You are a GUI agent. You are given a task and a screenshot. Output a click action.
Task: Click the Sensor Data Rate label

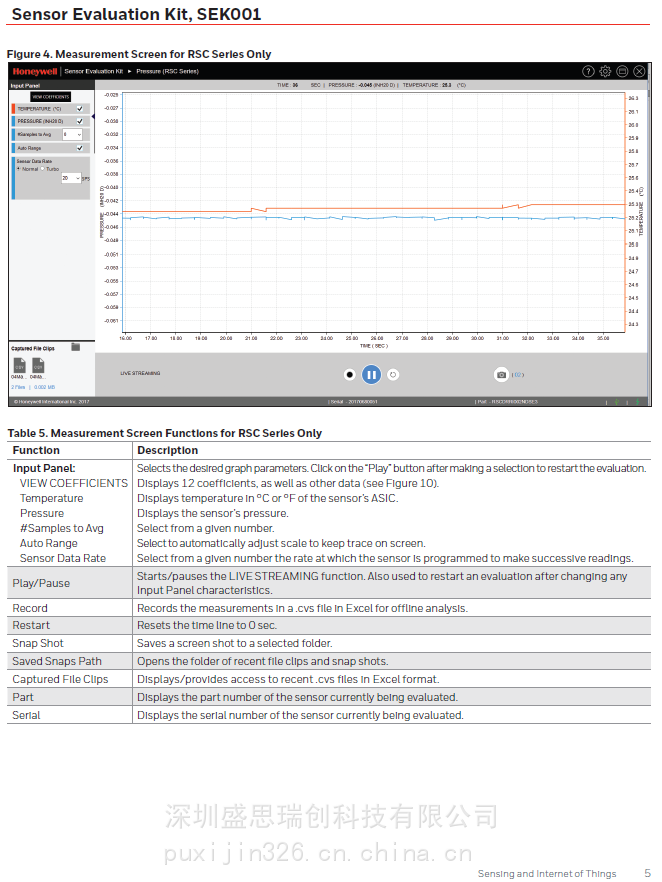pyautogui.click(x=34, y=161)
